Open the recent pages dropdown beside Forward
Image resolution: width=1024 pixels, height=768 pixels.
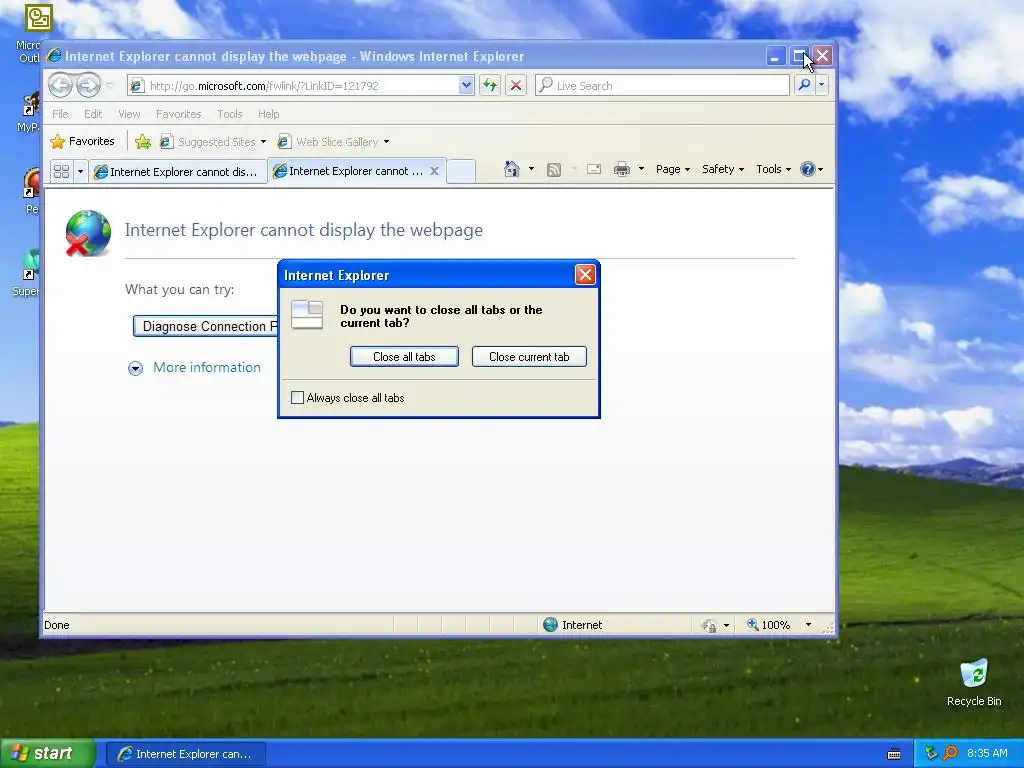click(x=110, y=86)
